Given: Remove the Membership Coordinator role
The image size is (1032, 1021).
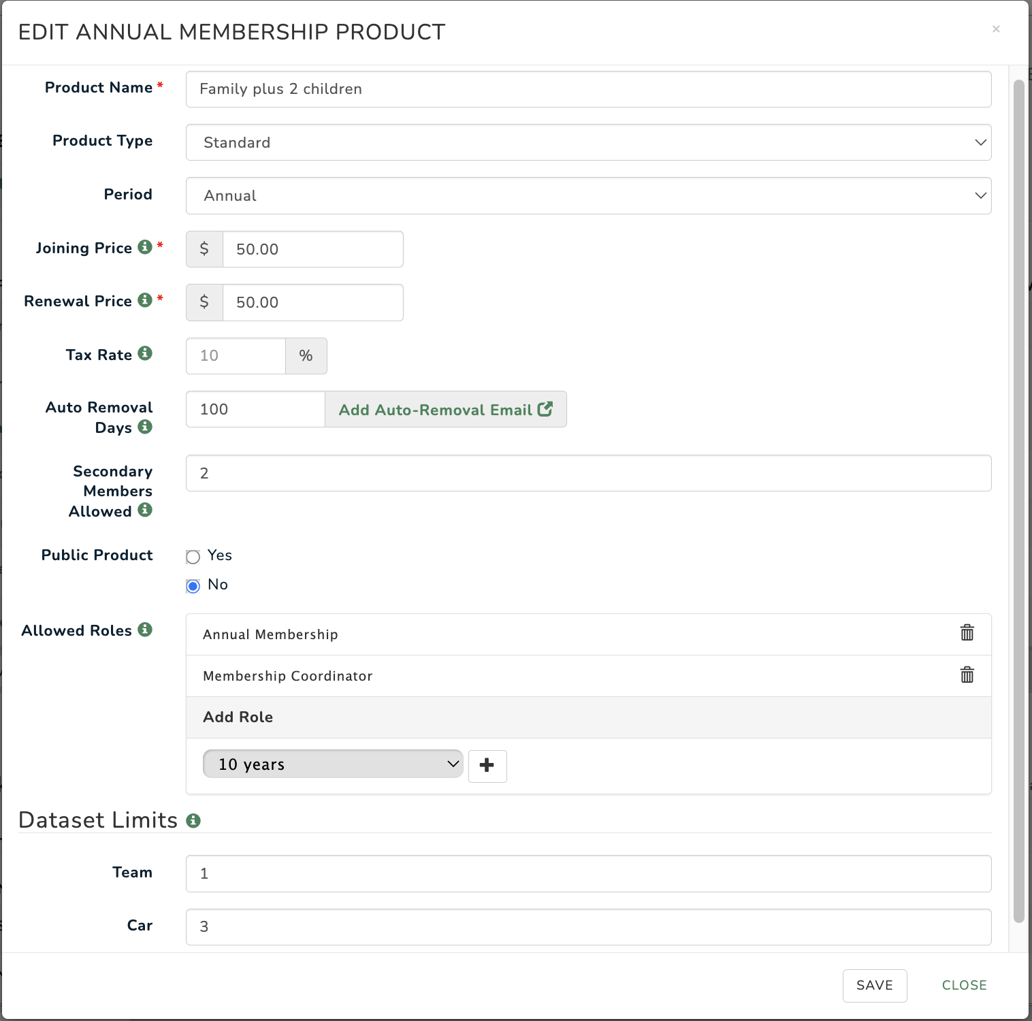Looking at the screenshot, I should 967,674.
